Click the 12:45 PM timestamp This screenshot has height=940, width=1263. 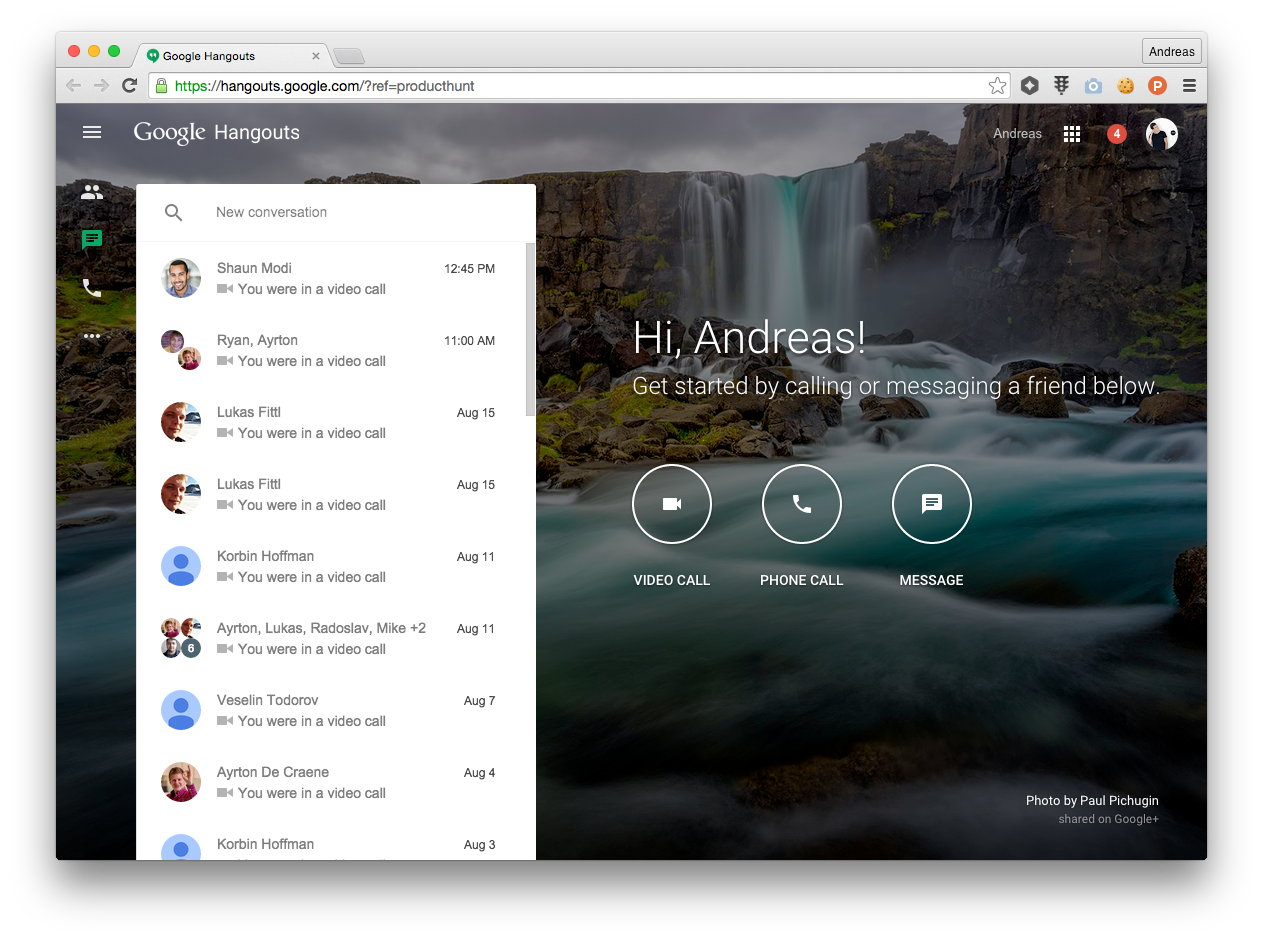point(469,269)
